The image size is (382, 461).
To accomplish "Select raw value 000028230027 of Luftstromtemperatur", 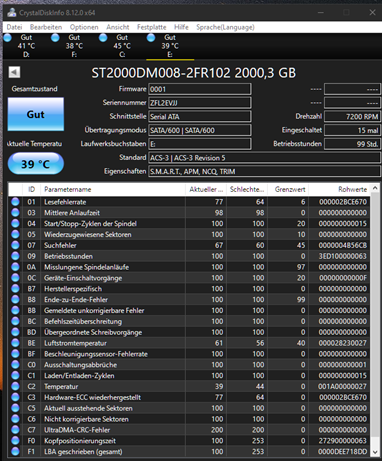I will pyautogui.click(x=343, y=343).
